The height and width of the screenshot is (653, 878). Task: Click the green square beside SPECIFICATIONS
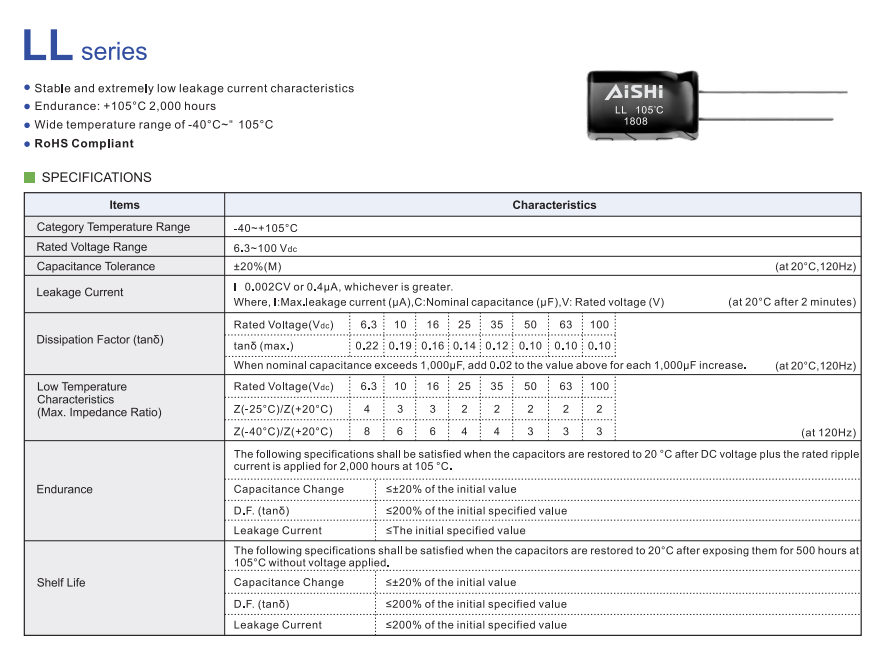tap(29, 178)
